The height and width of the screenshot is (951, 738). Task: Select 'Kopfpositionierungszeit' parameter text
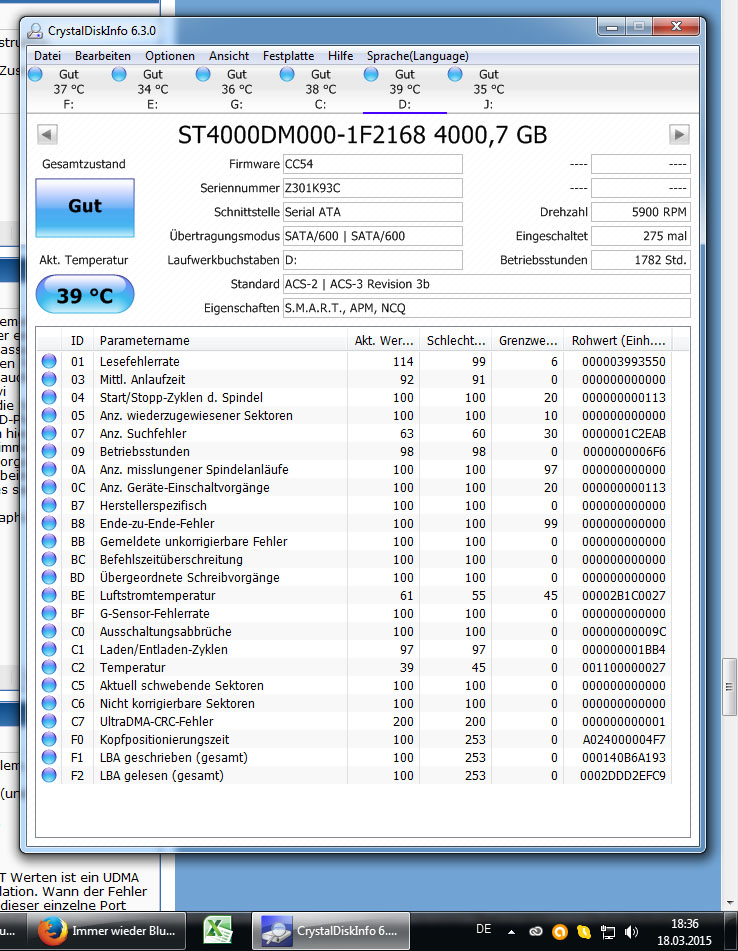click(164, 739)
